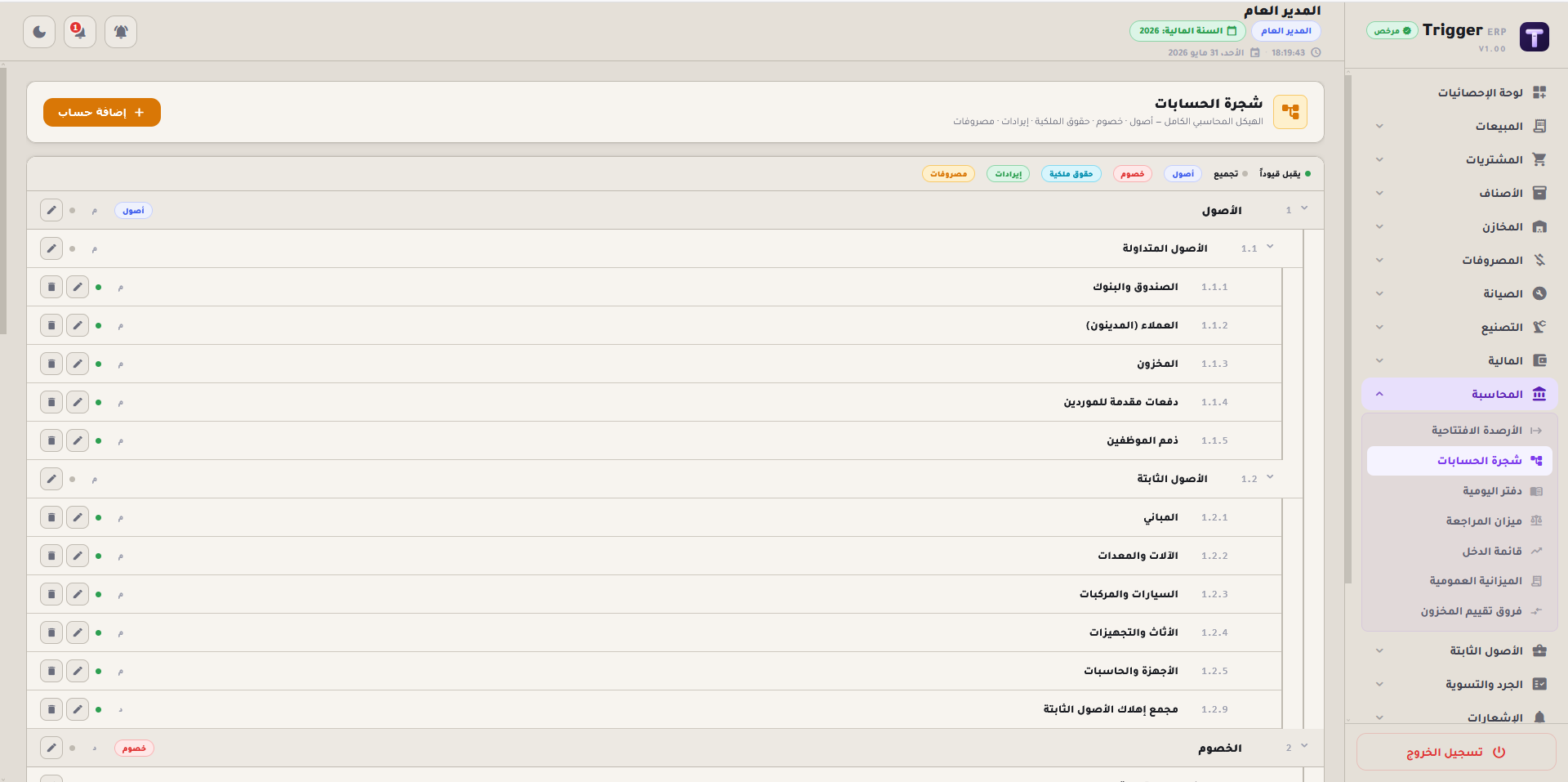Click the مرخص license badge
Image resolution: width=1568 pixels, height=782 pixels.
[1392, 31]
